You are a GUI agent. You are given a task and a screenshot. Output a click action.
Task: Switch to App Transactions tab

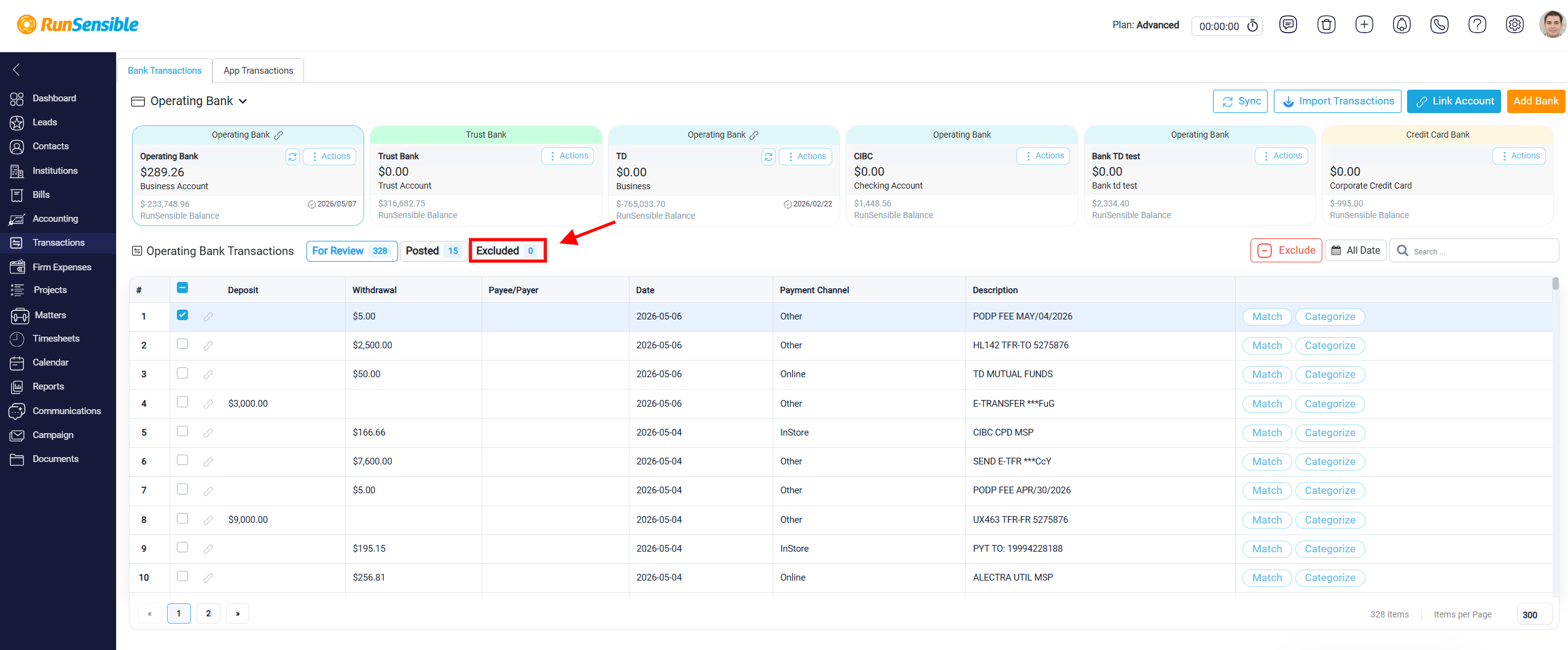tap(258, 71)
